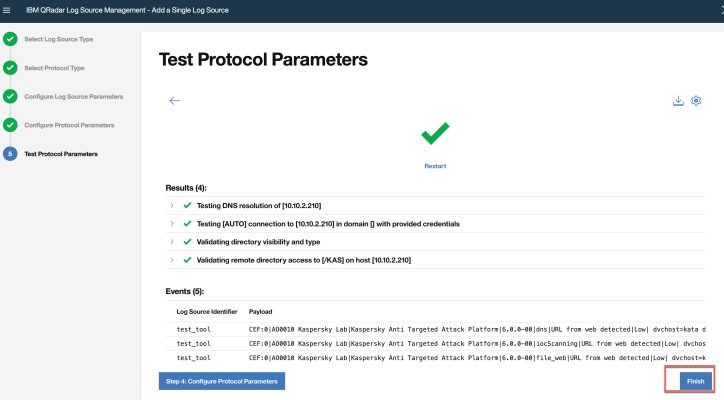This screenshot has height=400, width=724.
Task: Select Test Protocol Parameters step
Action: point(61,154)
